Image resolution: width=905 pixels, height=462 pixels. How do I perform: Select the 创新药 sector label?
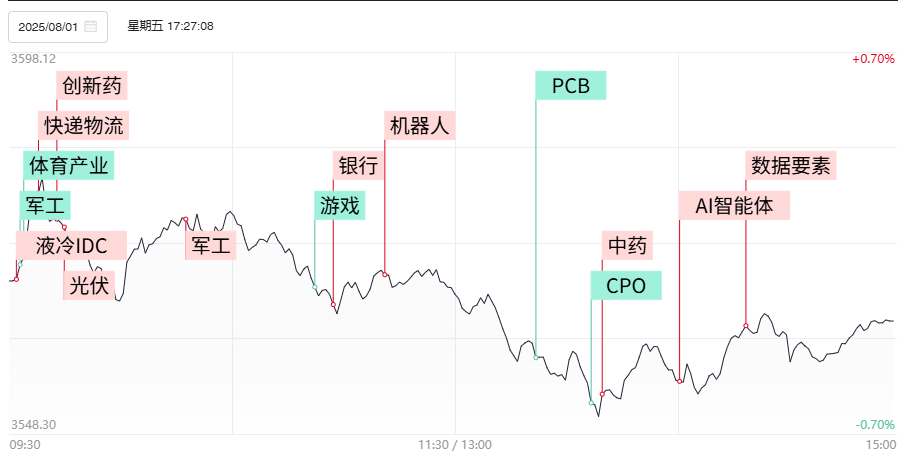(92, 86)
